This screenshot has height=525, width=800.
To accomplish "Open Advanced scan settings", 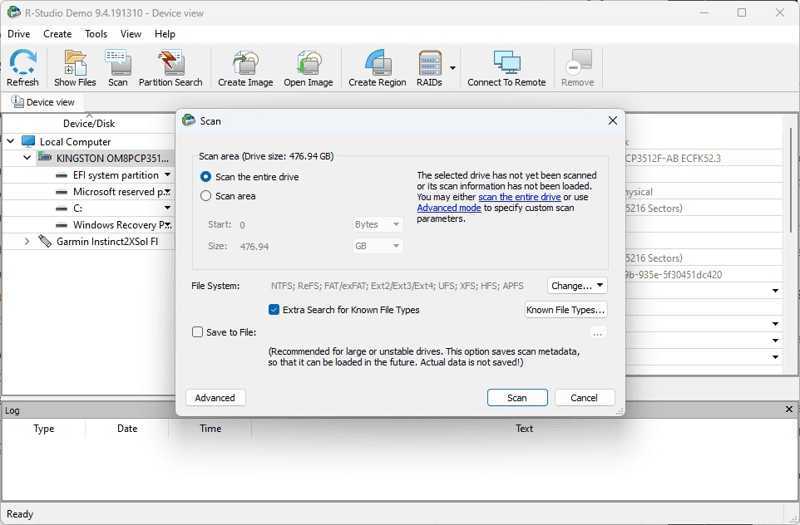I will (x=215, y=397).
